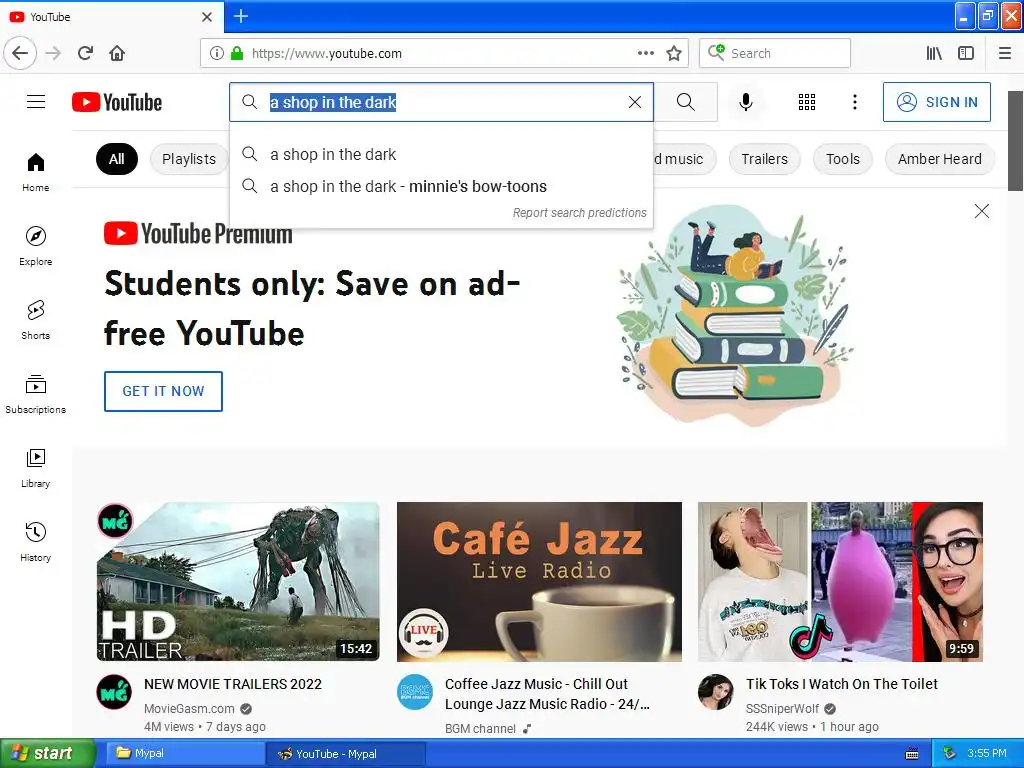
Task: Click the MovieGasm channel avatar
Action: click(114, 692)
